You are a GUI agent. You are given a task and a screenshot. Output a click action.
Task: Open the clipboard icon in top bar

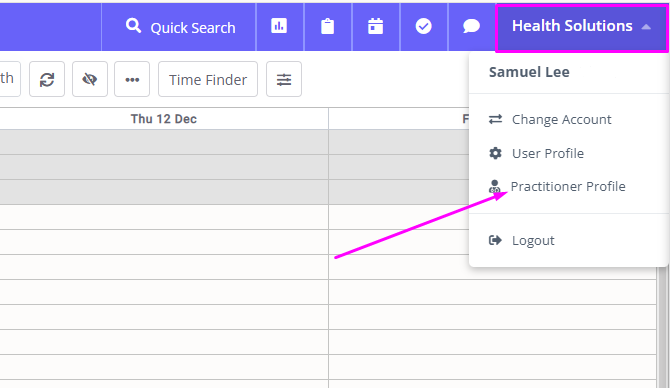tap(327, 26)
